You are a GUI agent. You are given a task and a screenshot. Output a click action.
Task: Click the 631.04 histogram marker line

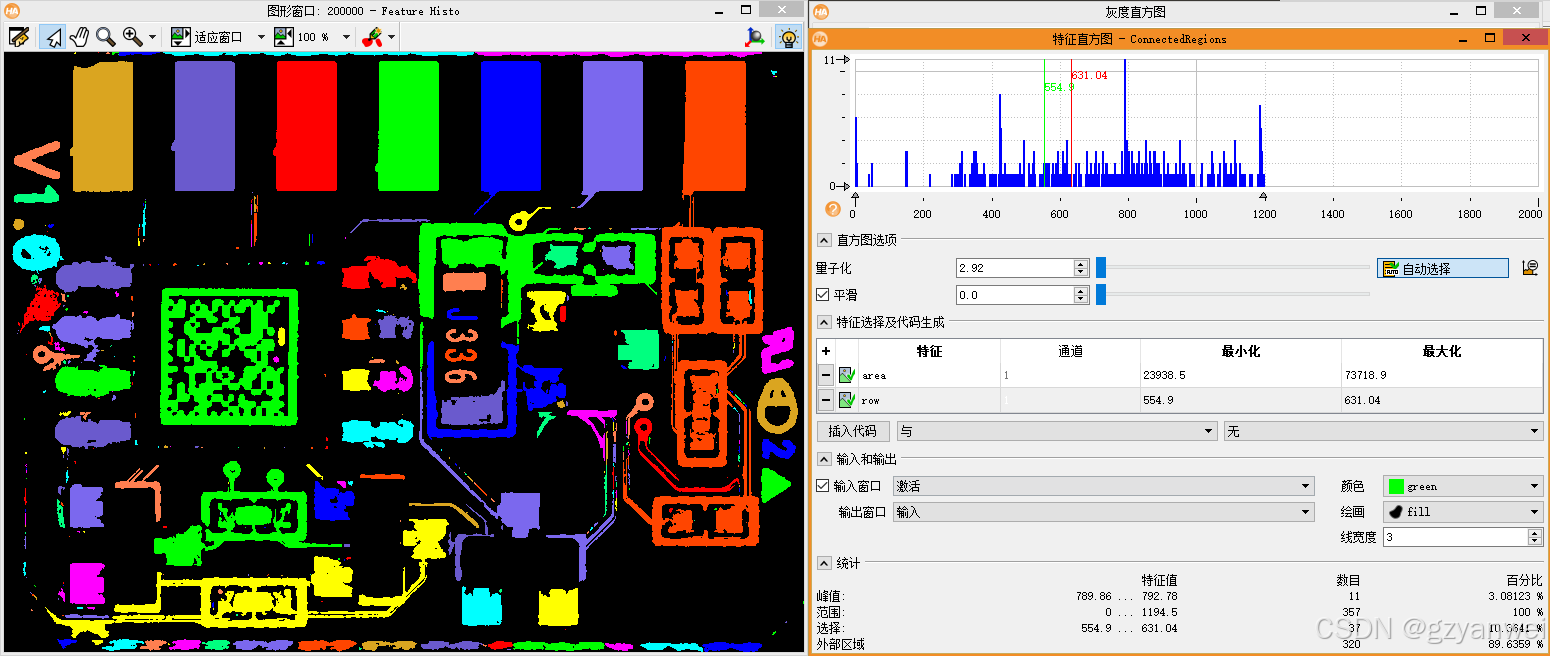pyautogui.click(x=1071, y=123)
